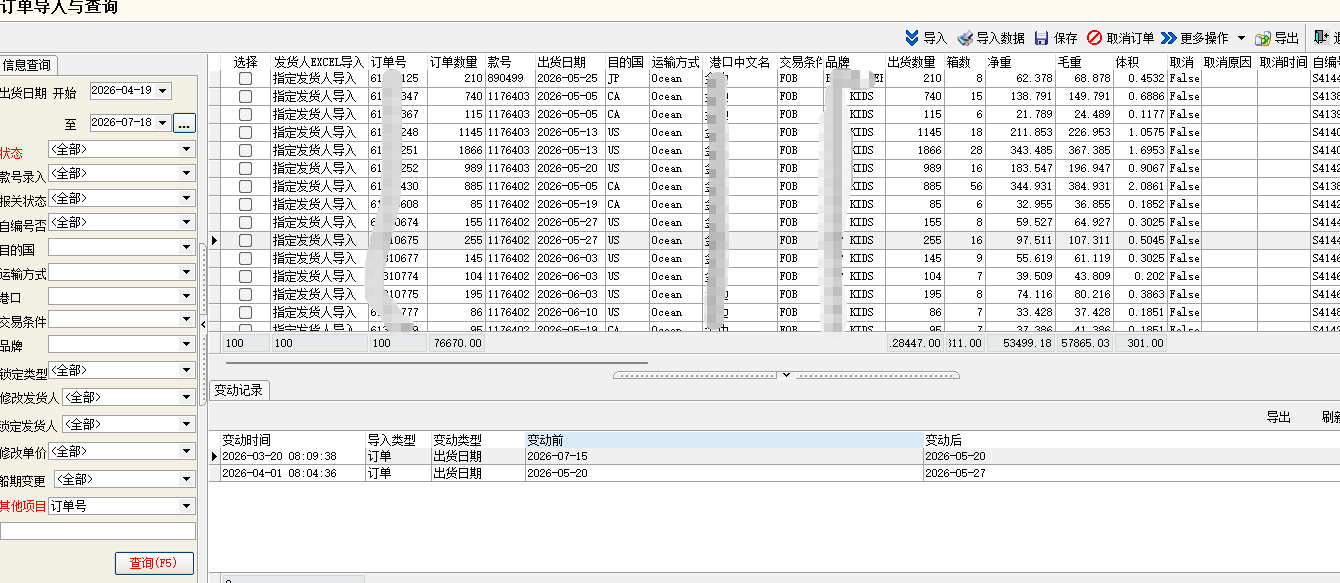Click the gross weight cell 384.931
This screenshot has width=1340, height=583.
click(x=1085, y=186)
